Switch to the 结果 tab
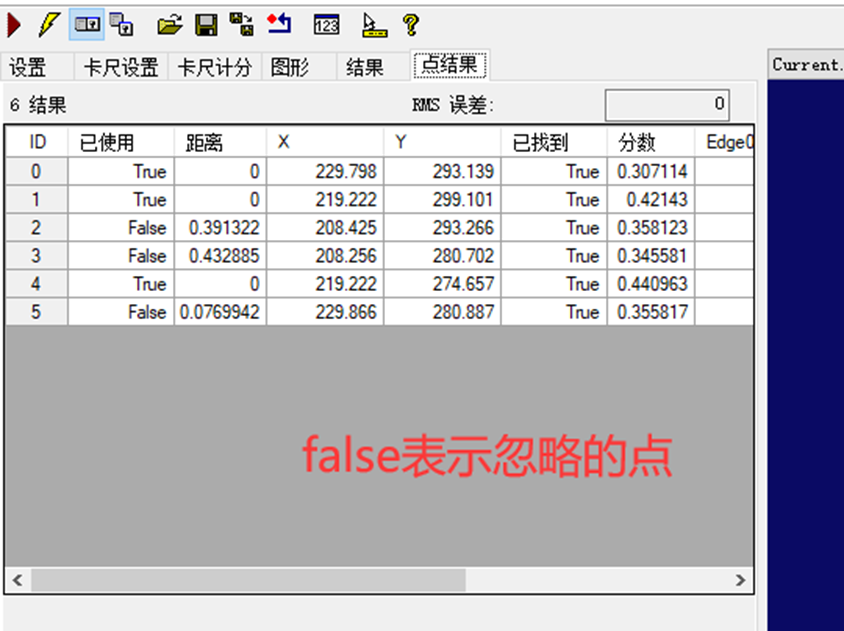Image resolution: width=844 pixels, height=631 pixels. click(374, 67)
